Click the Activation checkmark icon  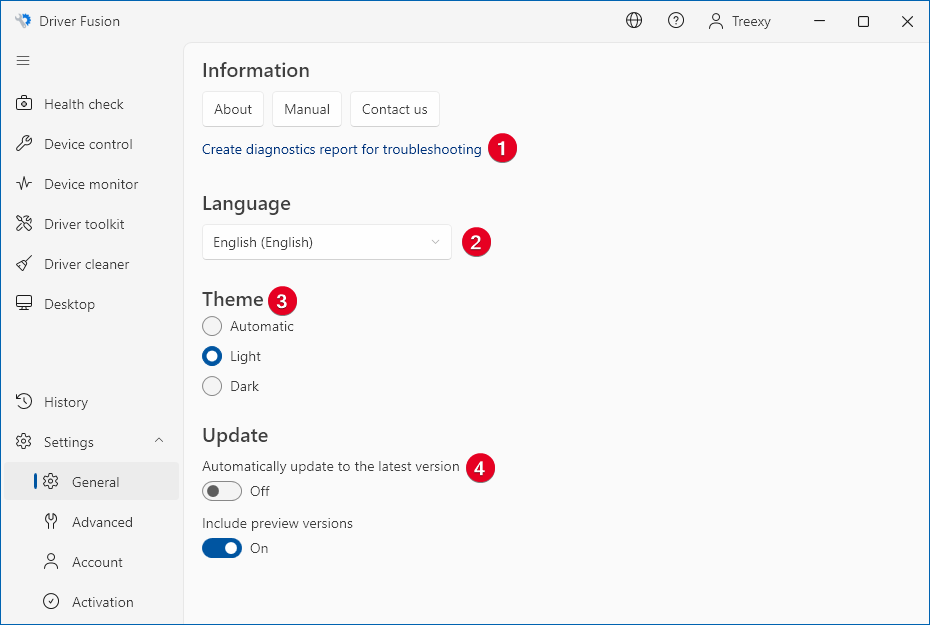pos(51,601)
